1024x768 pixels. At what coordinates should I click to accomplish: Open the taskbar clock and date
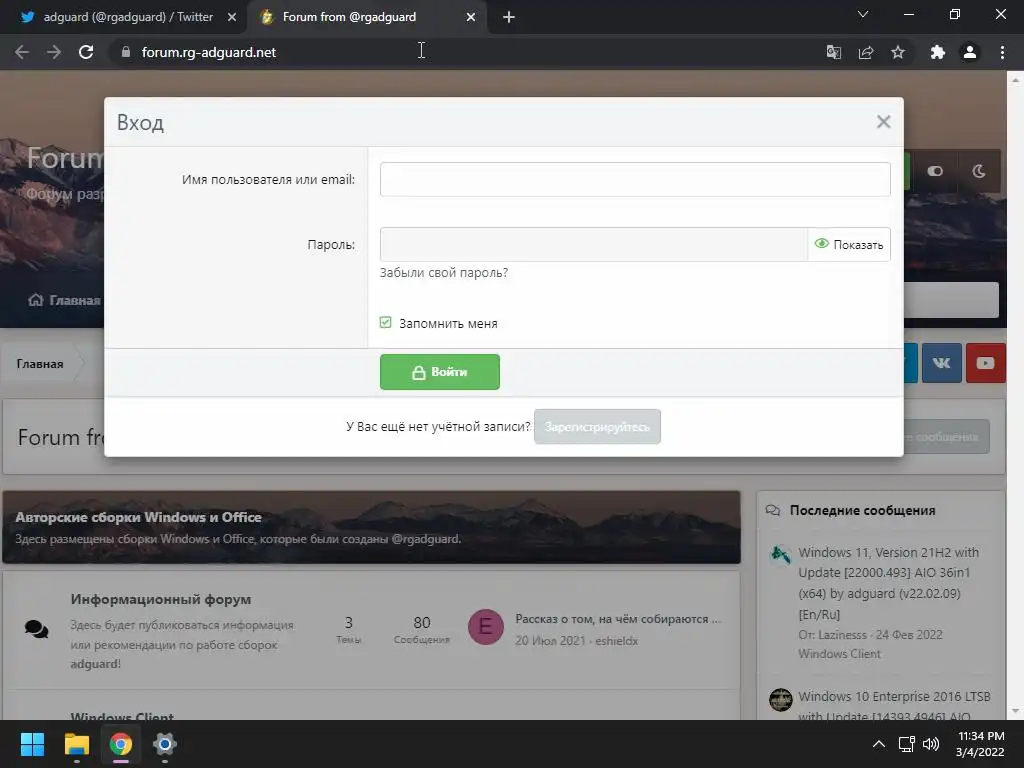(980, 744)
